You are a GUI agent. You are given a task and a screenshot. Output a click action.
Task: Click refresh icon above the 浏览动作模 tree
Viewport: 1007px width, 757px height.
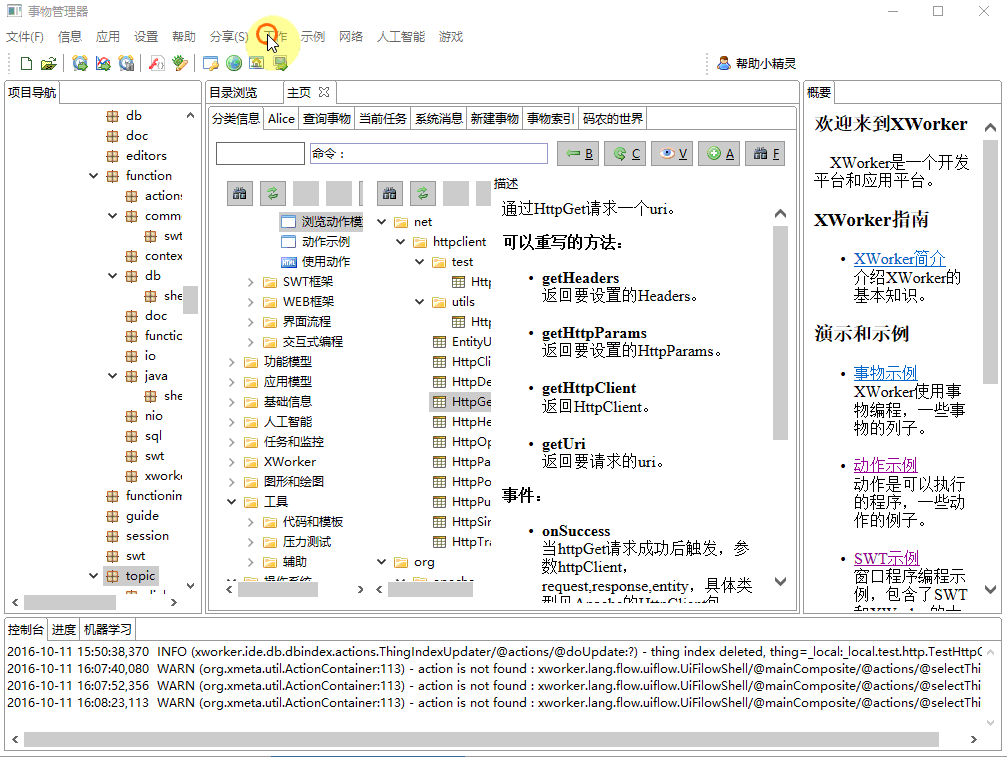pyautogui.click(x=272, y=193)
